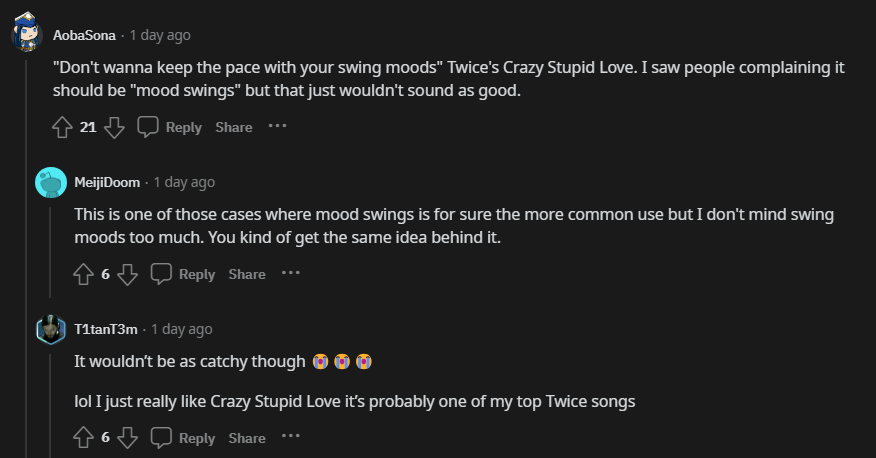Image resolution: width=876 pixels, height=458 pixels.
Task: Reply to T1tanT3m's comment
Action: point(184,438)
